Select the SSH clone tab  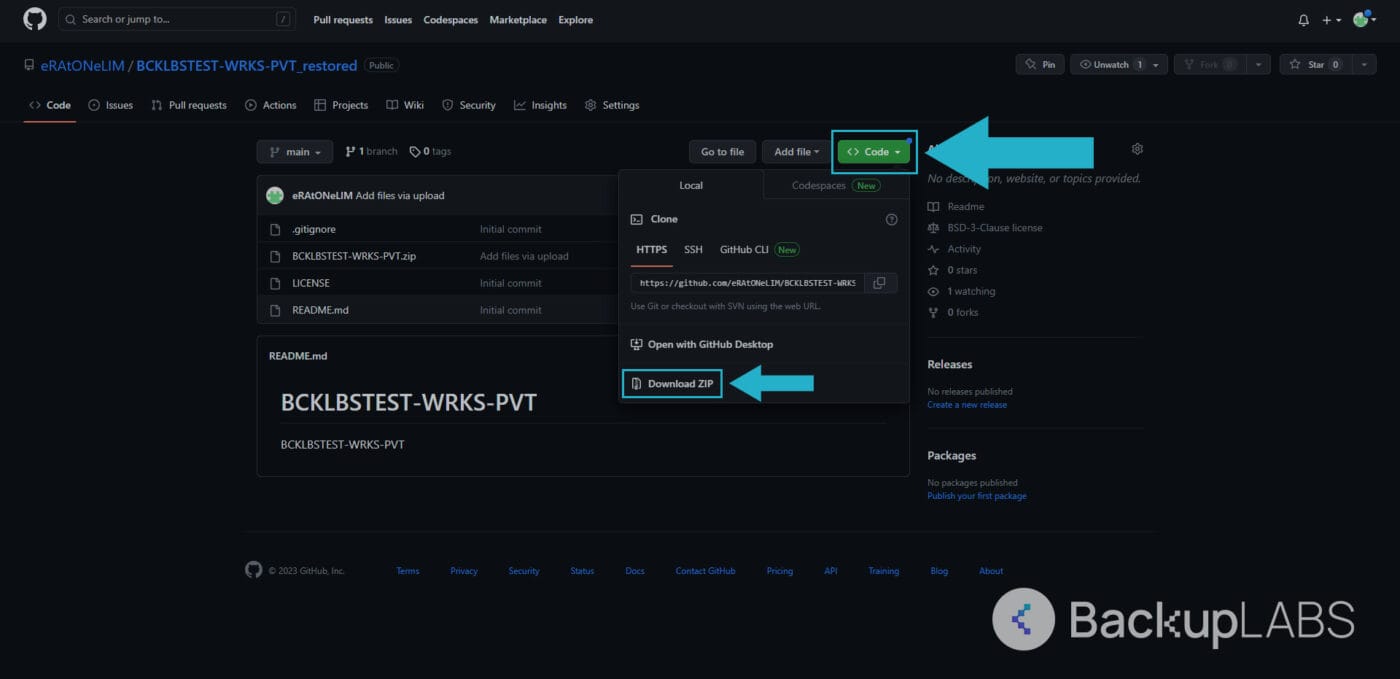pos(693,250)
